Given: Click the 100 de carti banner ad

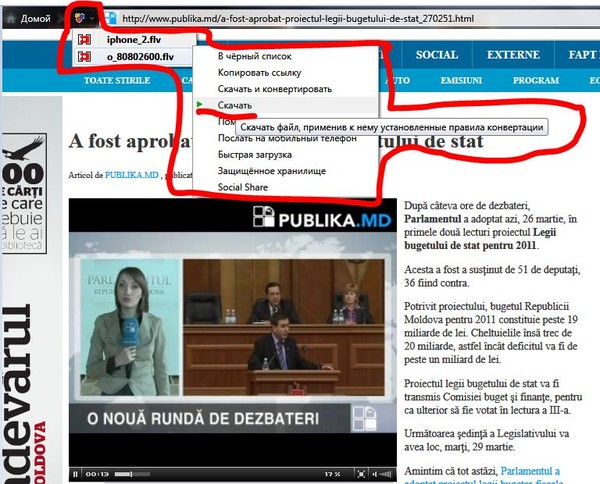Looking at the screenshot, I should point(24,193).
